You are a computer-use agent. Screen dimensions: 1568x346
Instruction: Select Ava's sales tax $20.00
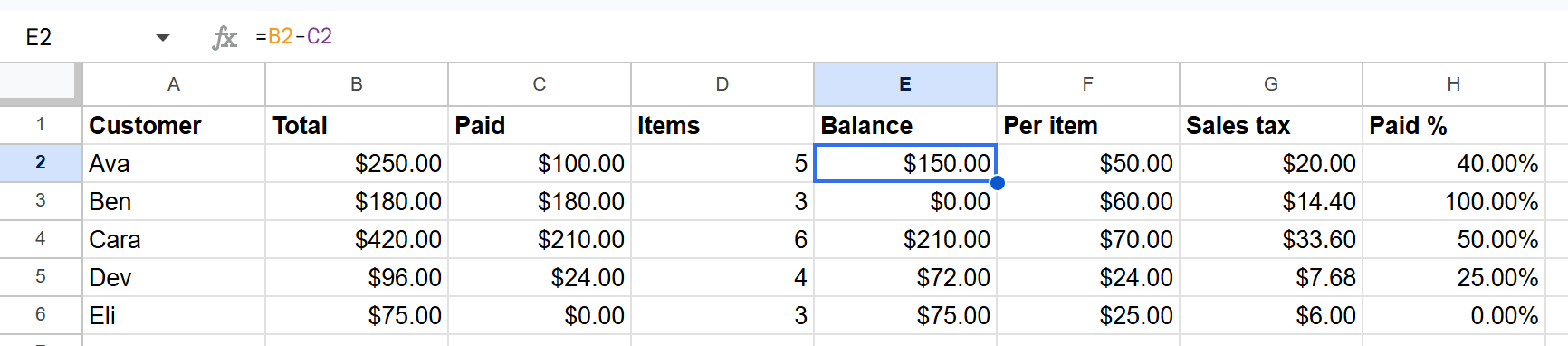click(1271, 163)
